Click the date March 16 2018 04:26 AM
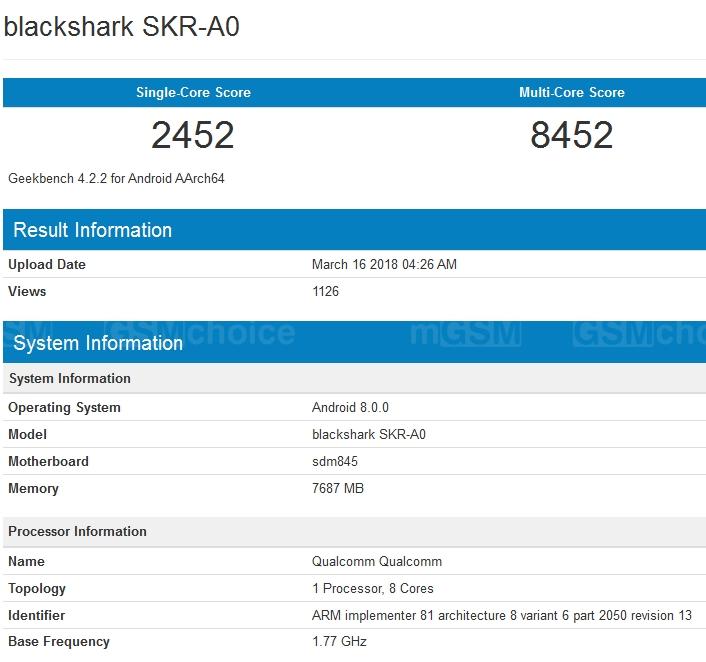Screen dimensions: 706x662 384,264
